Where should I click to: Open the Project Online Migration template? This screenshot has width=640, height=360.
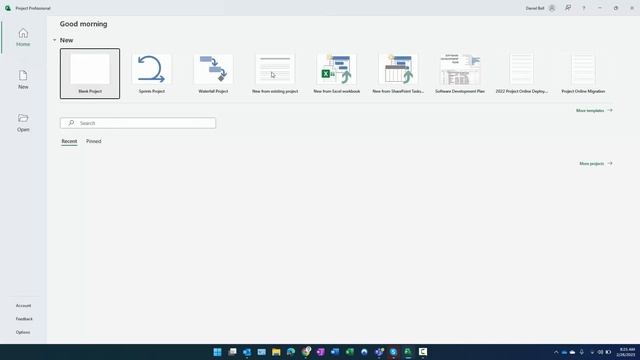pyautogui.click(x=583, y=73)
